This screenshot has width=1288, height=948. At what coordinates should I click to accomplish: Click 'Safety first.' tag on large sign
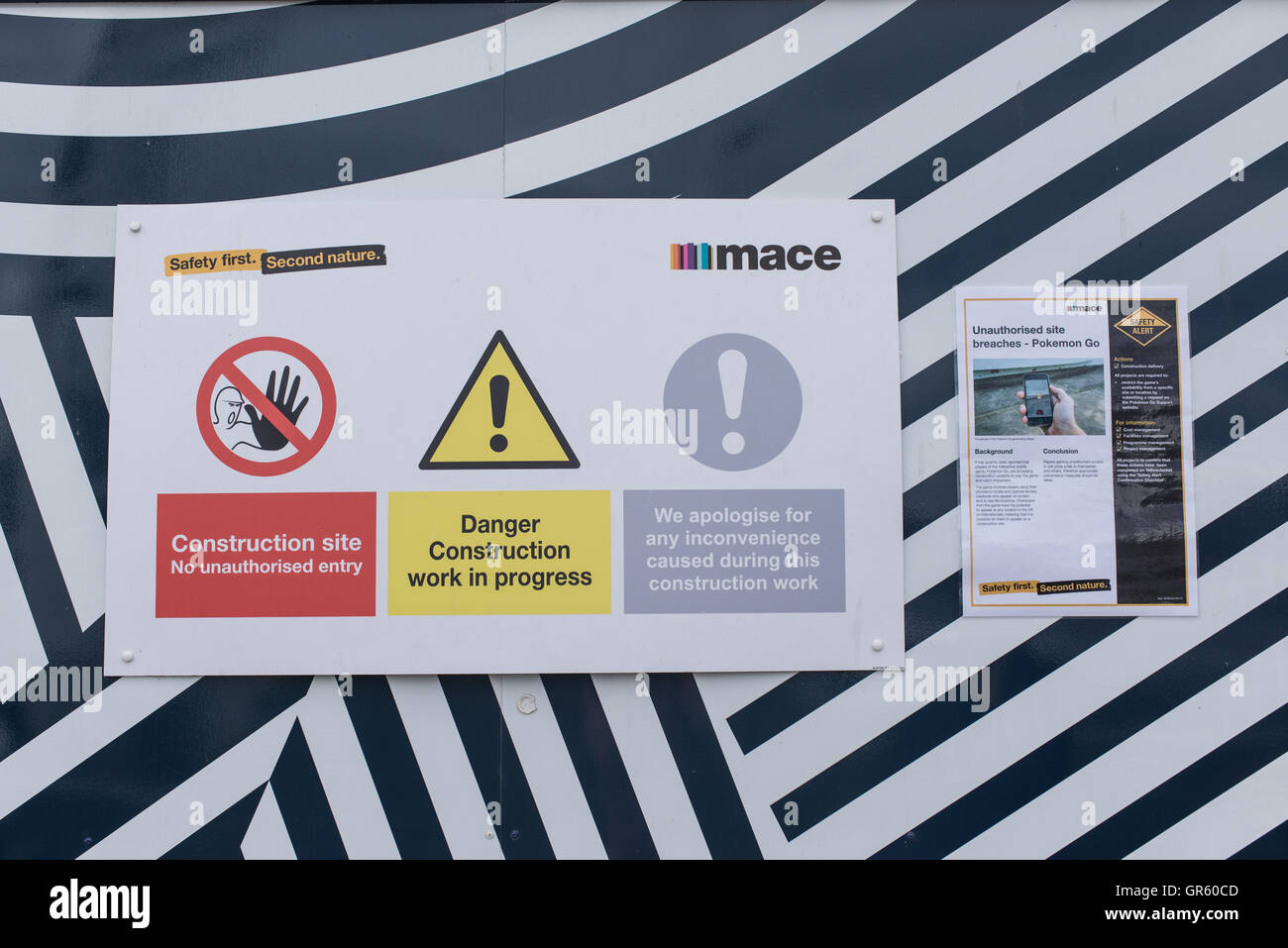tap(214, 263)
